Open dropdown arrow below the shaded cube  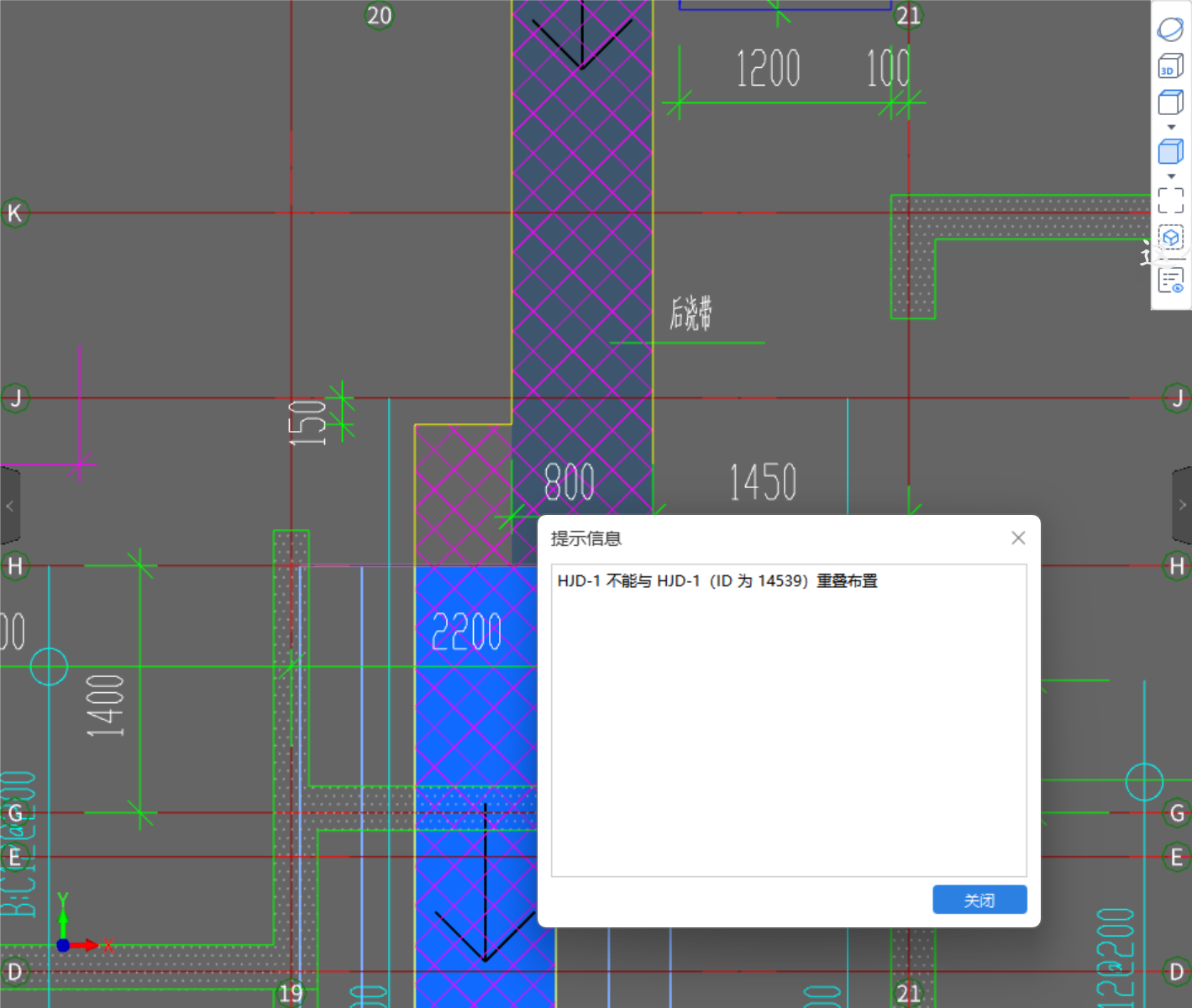[1171, 176]
